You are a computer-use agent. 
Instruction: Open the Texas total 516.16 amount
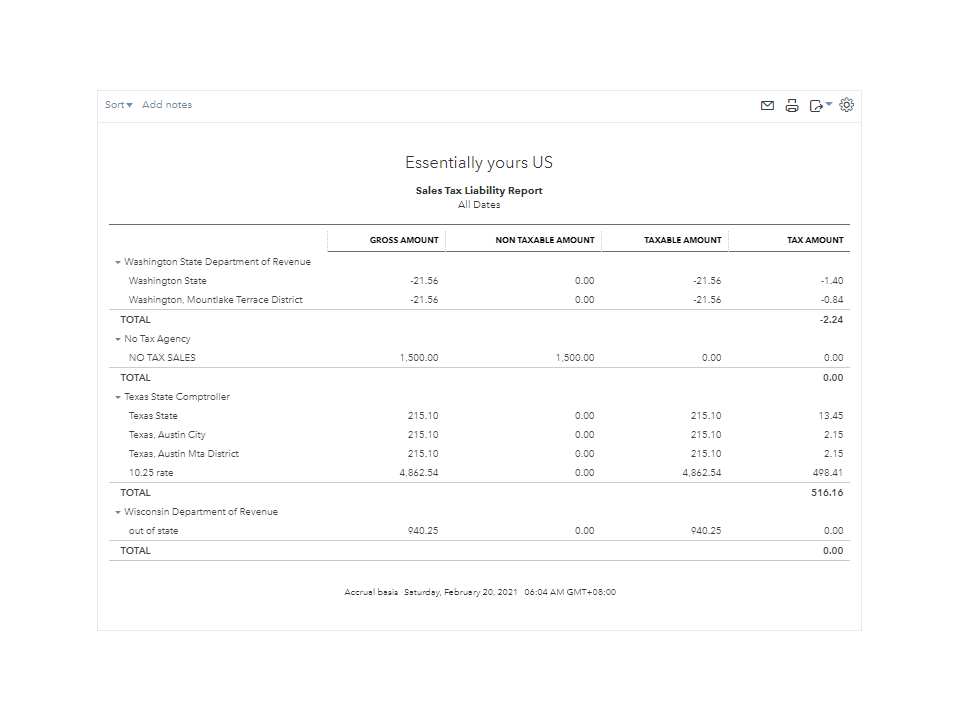point(827,493)
